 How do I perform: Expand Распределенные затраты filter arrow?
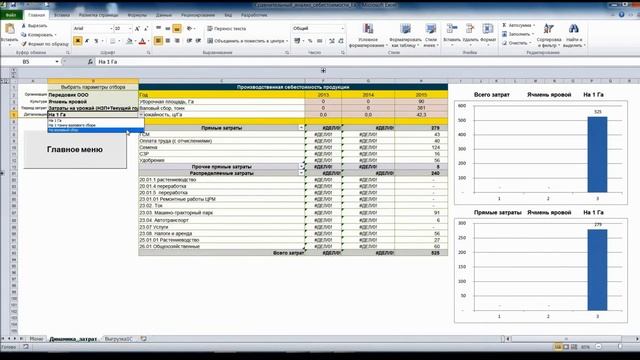coord(301,173)
